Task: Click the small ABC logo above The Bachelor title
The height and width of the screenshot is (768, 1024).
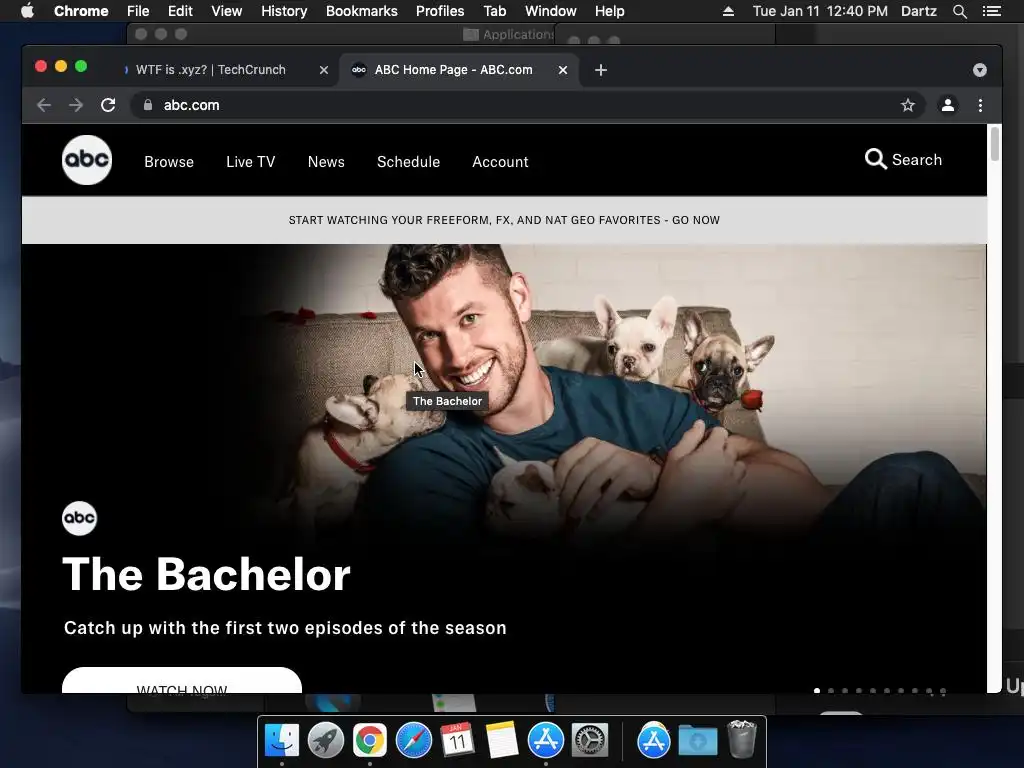Action: pos(79,519)
